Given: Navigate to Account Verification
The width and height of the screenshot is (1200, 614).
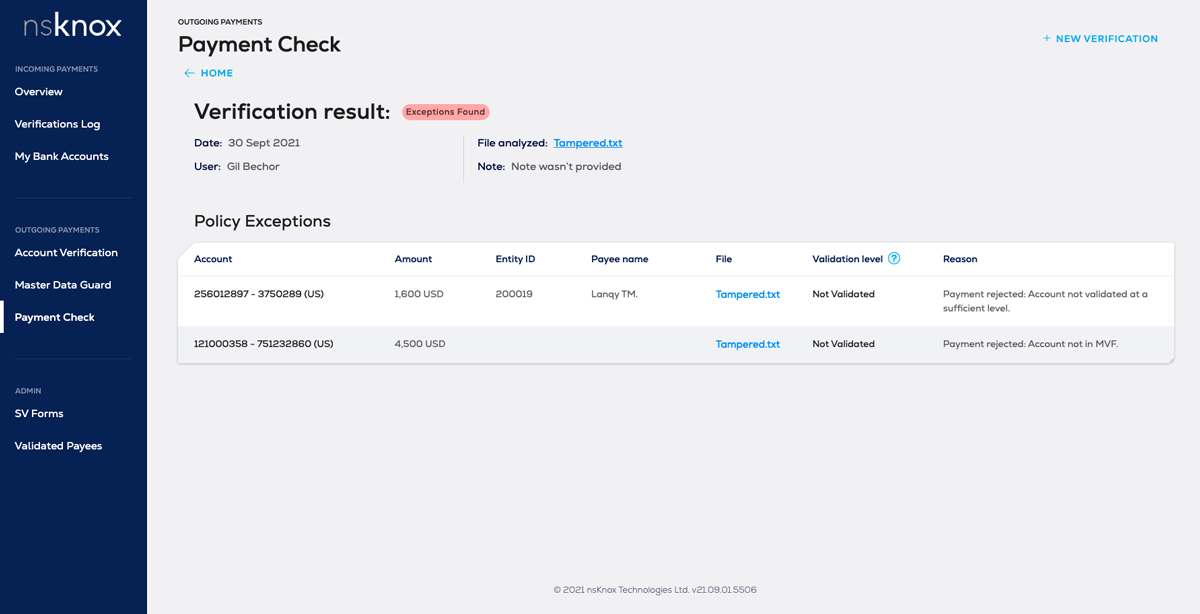Looking at the screenshot, I should click(x=66, y=253).
